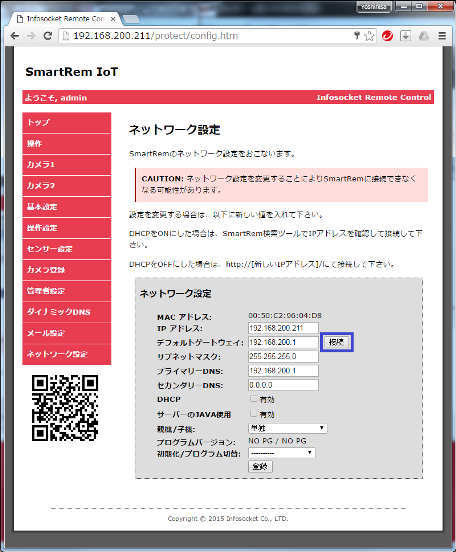Click the download extension icon in toolbar
This screenshot has width=456, height=552.
pyautogui.click(x=405, y=36)
